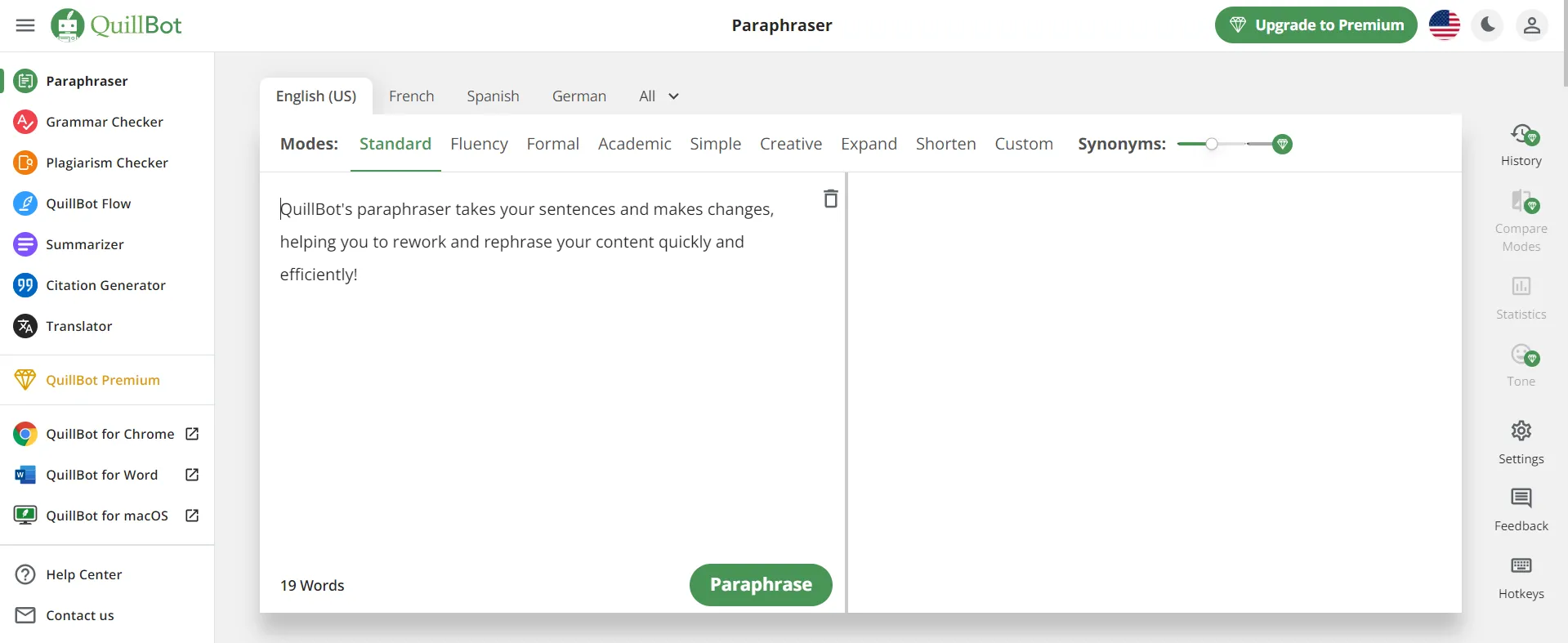1568x643 pixels.
Task: Collapse sidebar using the hamburger menu
Action: 25,25
